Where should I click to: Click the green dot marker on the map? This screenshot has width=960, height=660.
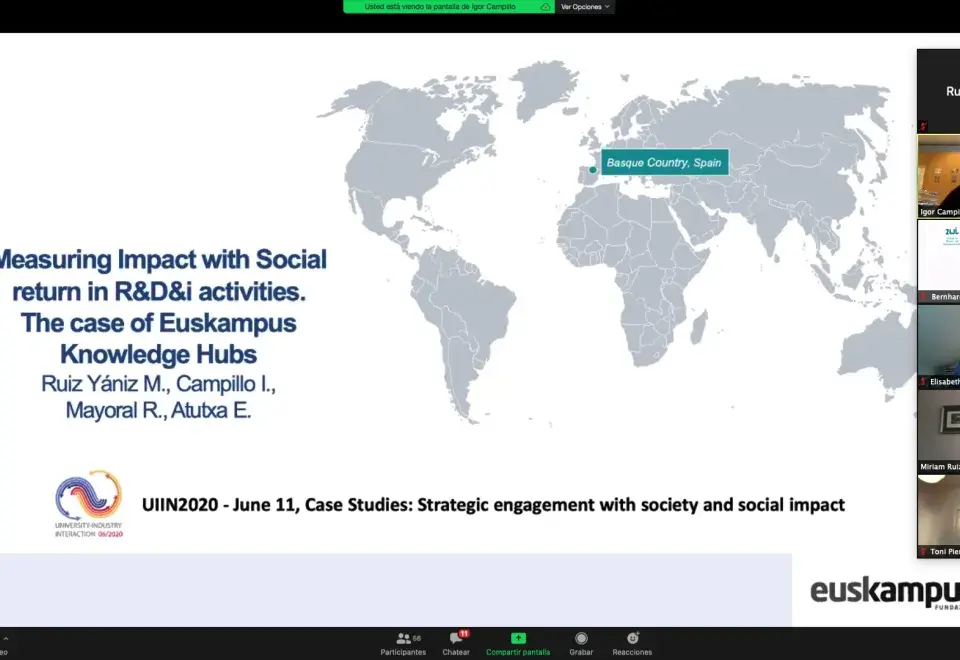(x=593, y=170)
